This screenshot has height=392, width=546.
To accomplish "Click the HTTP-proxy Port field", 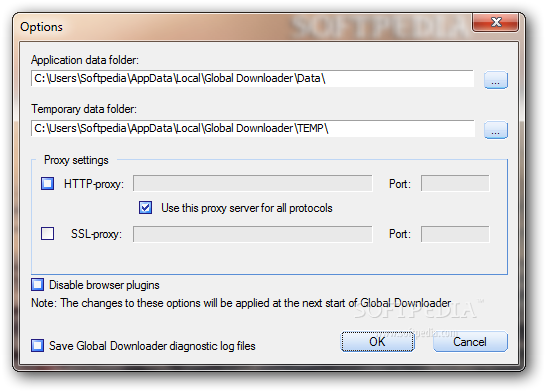I will (455, 183).
